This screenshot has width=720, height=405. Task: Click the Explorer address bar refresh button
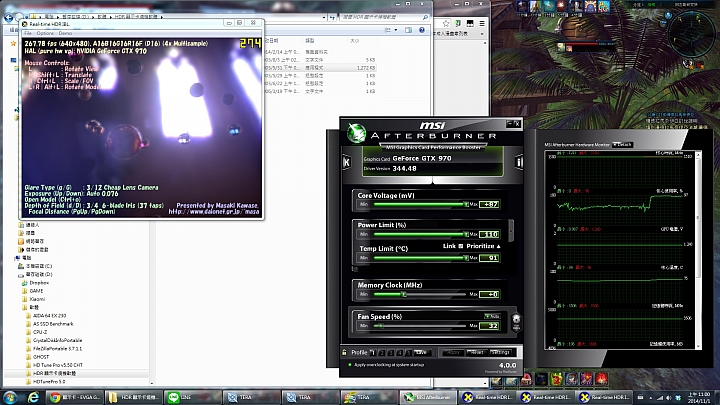332,17
